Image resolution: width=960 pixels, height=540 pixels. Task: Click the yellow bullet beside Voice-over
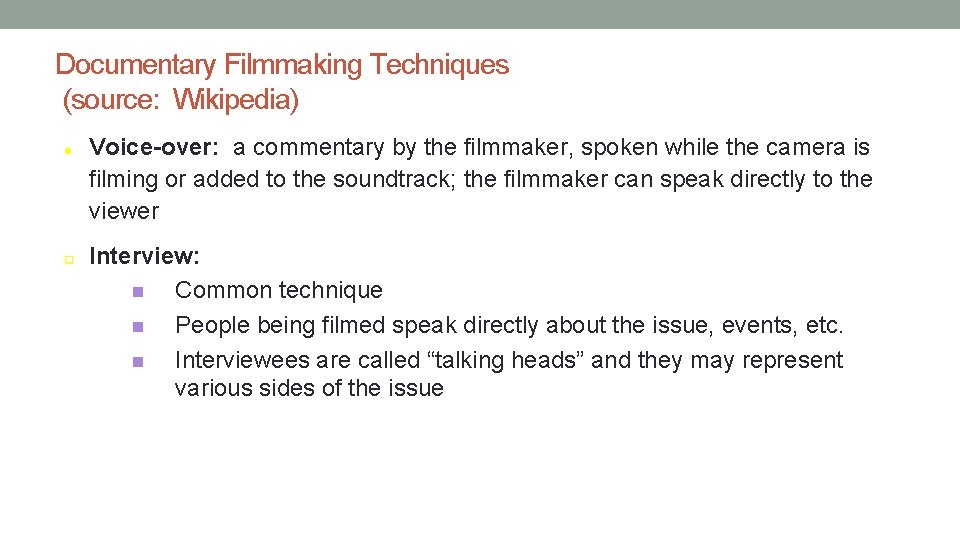[68, 150]
